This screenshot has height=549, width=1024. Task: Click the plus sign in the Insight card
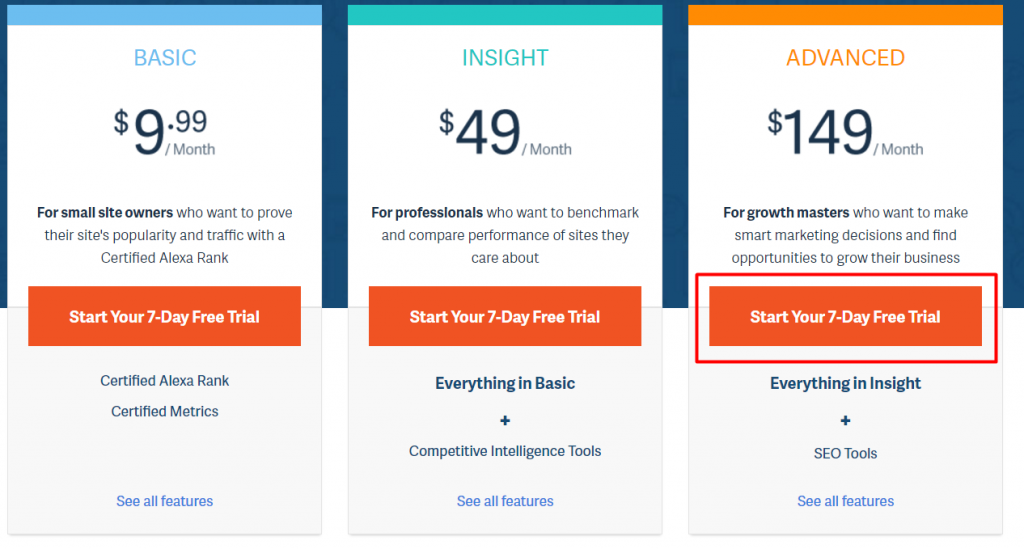505,420
